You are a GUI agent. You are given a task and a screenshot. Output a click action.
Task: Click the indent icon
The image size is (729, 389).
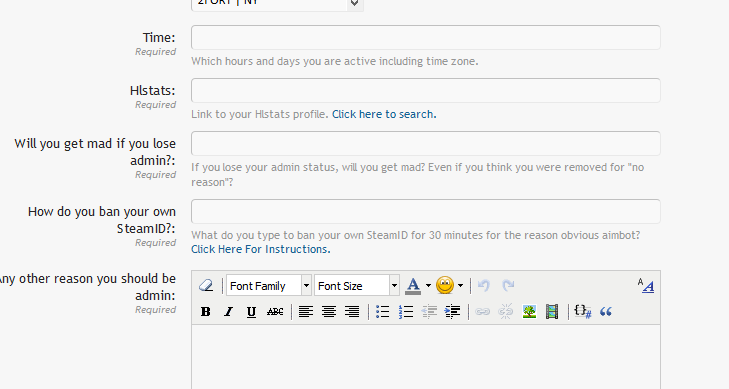pyautogui.click(x=452, y=312)
